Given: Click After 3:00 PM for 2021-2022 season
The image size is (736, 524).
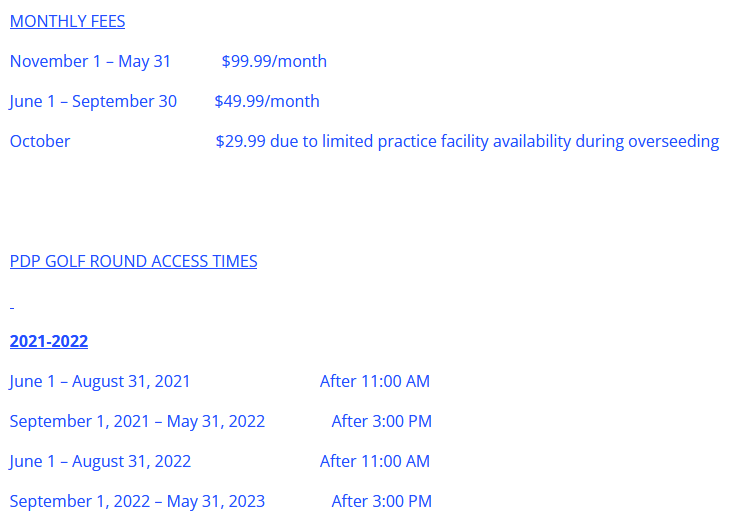Looking at the screenshot, I should click(x=382, y=421).
